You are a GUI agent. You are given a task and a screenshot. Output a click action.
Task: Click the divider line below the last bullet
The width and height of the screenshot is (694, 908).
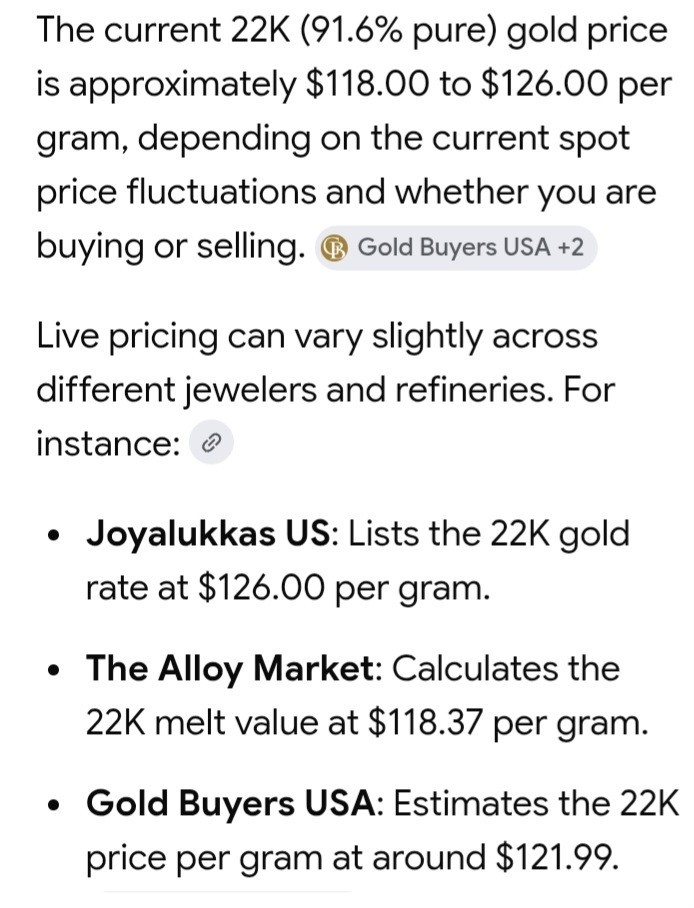click(x=228, y=892)
